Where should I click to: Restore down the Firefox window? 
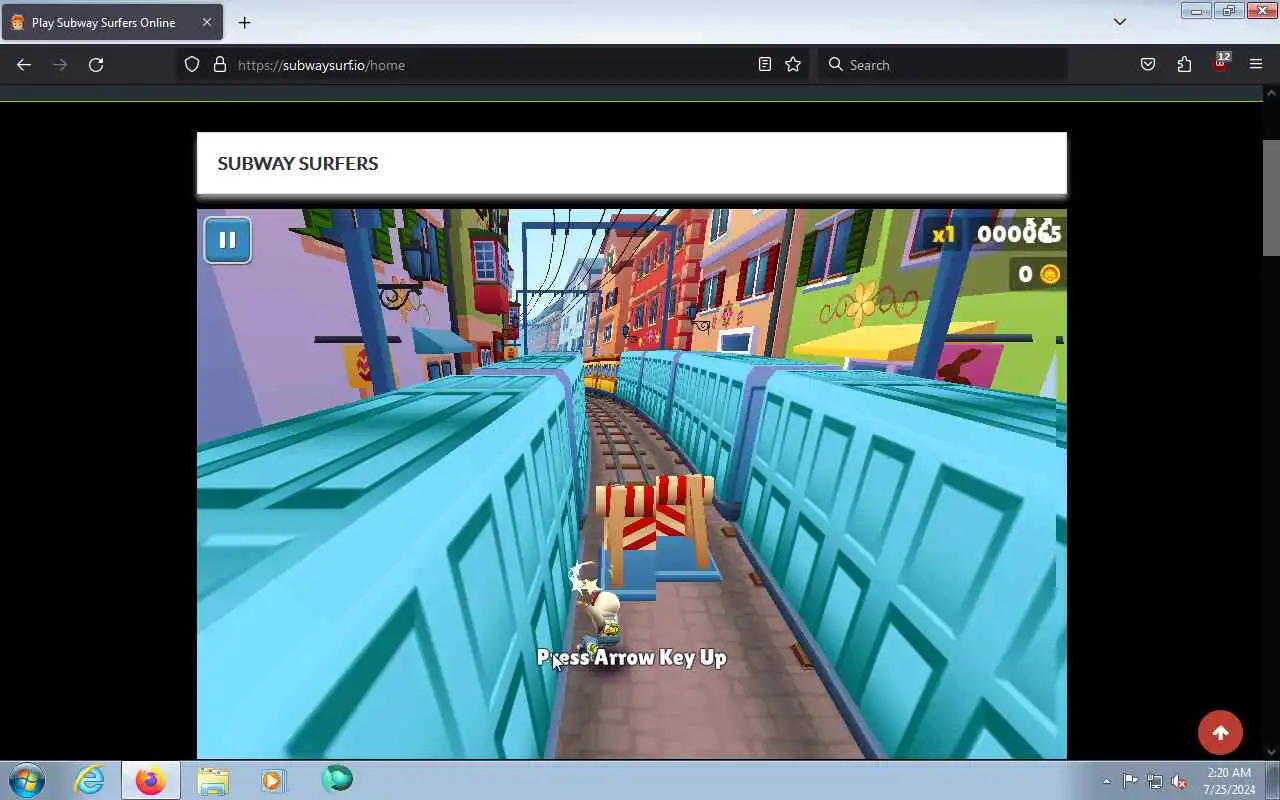[1229, 11]
